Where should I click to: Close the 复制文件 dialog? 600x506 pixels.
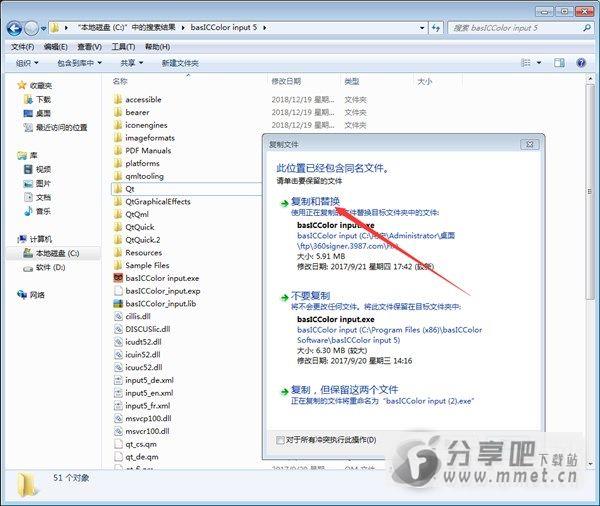tap(530, 144)
